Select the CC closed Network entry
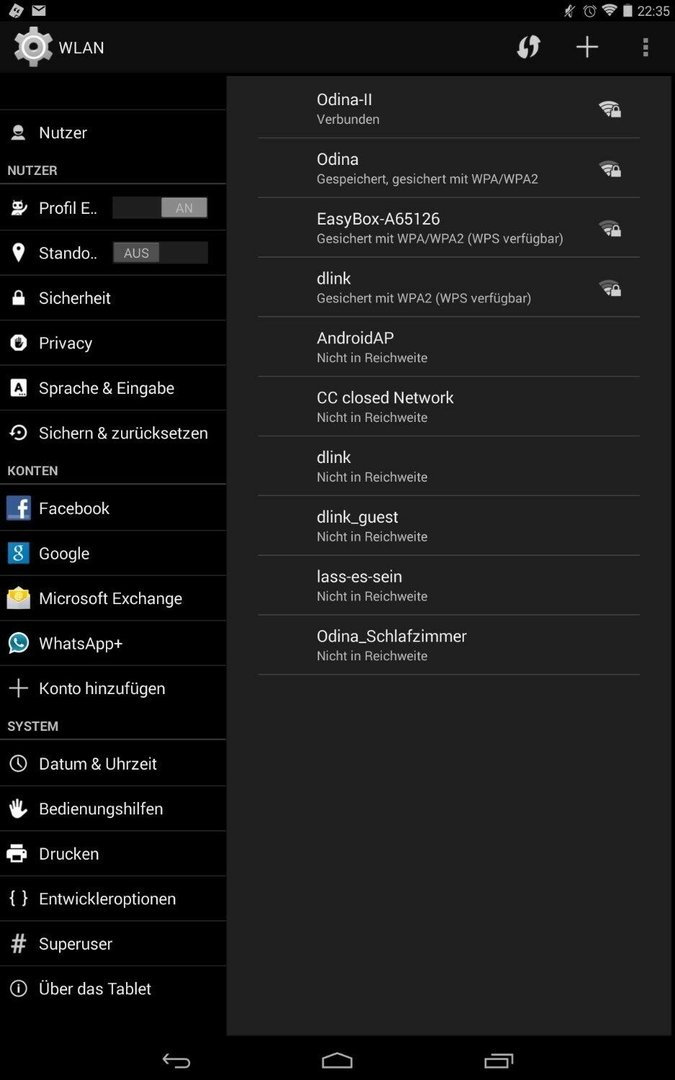The height and width of the screenshot is (1080, 675). [x=448, y=406]
